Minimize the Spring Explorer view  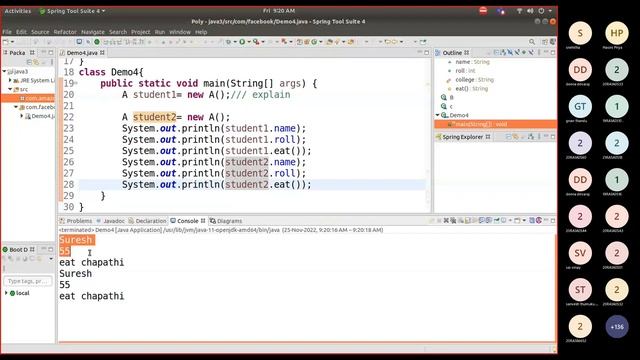point(546,137)
